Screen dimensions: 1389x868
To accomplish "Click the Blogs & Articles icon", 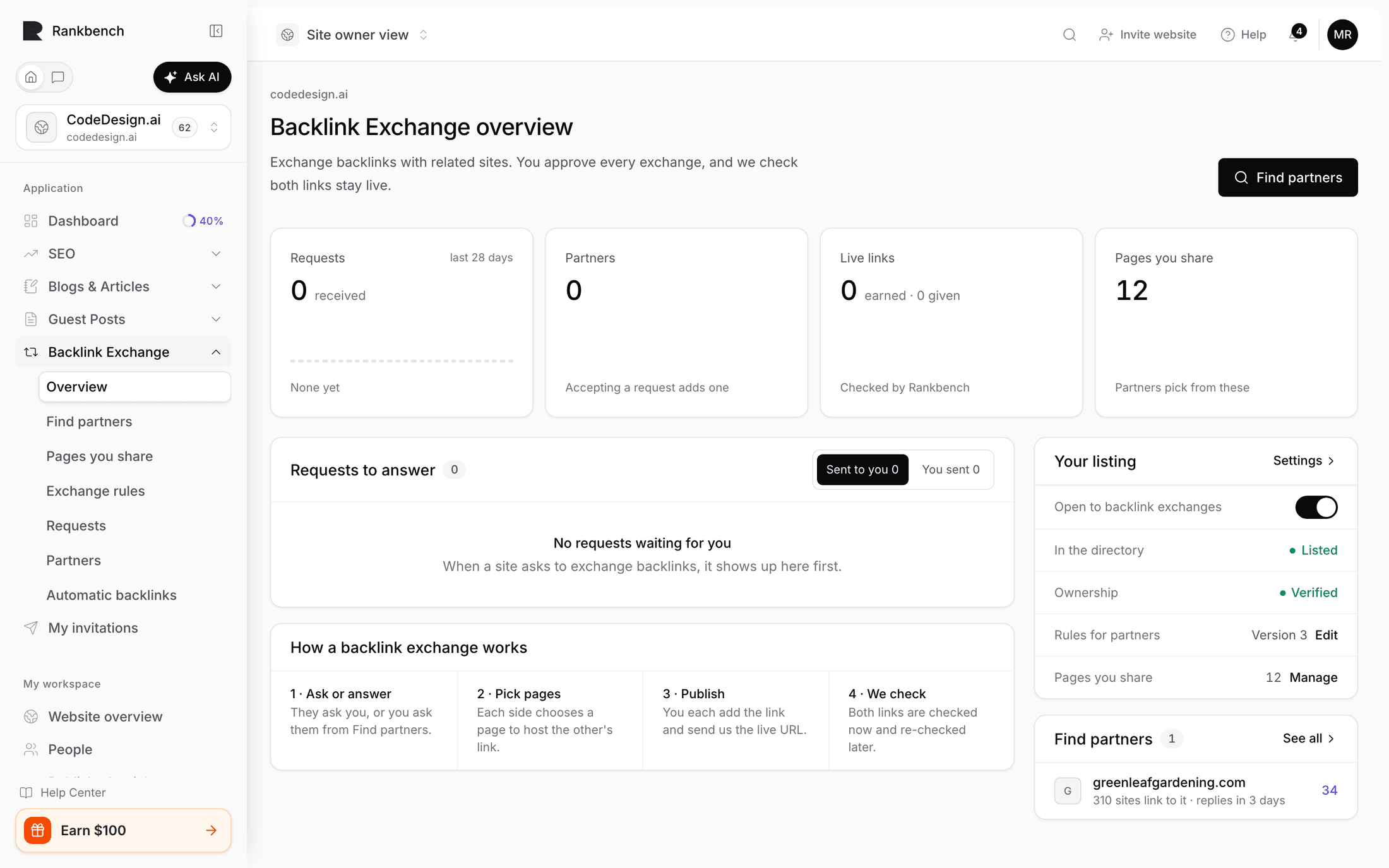I will tap(31, 287).
